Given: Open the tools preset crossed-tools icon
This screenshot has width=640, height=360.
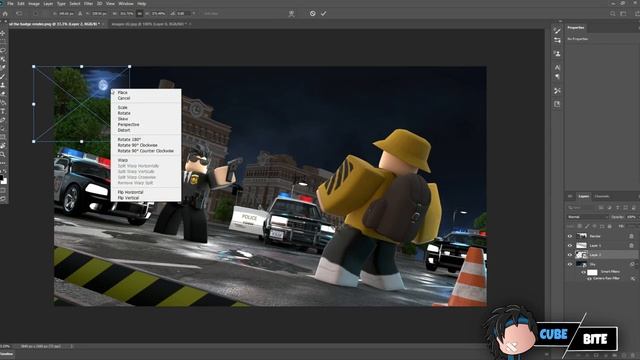Looking at the screenshot, I should [x=557, y=91].
